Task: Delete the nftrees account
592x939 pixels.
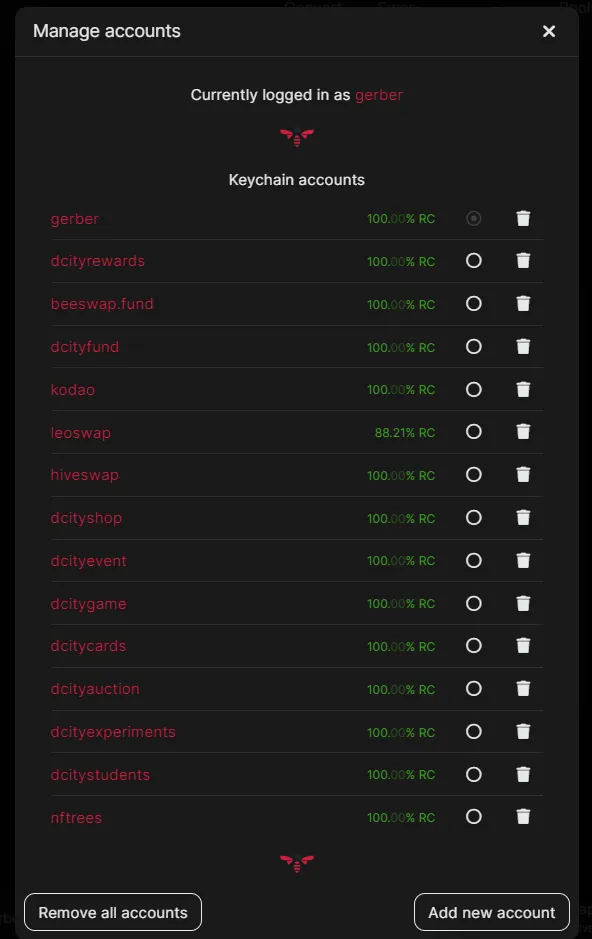Action: 523,817
